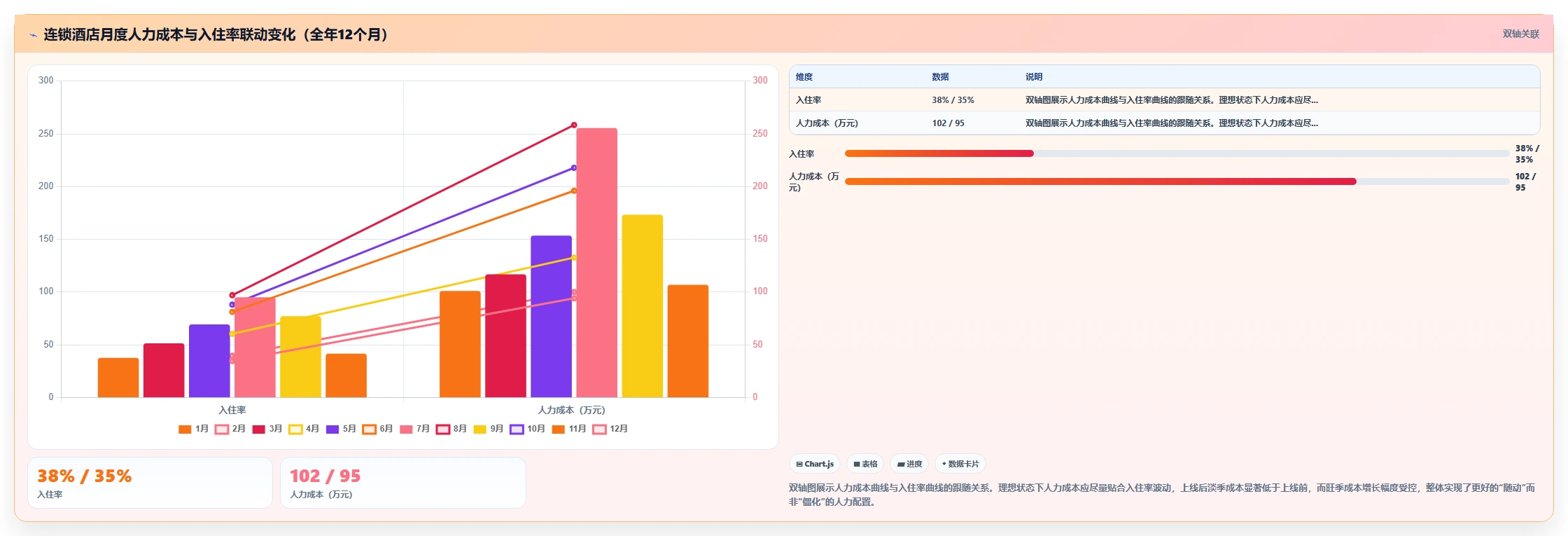
Task: Click the red 3月 bar in 入住率 group
Action: click(164, 371)
